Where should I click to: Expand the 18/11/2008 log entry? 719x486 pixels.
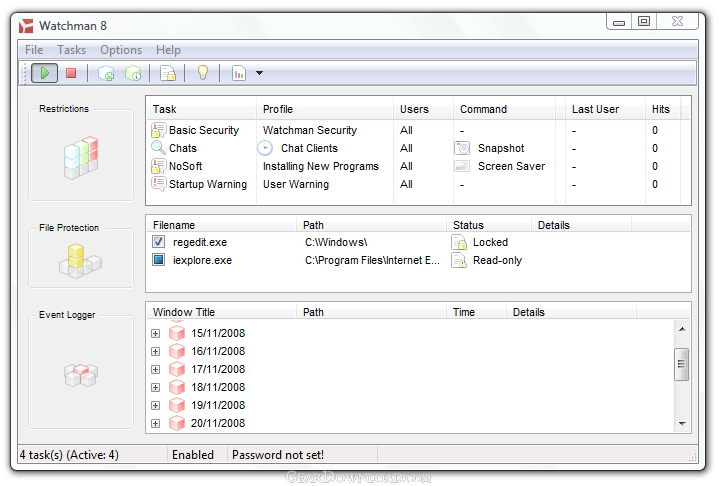click(155, 387)
